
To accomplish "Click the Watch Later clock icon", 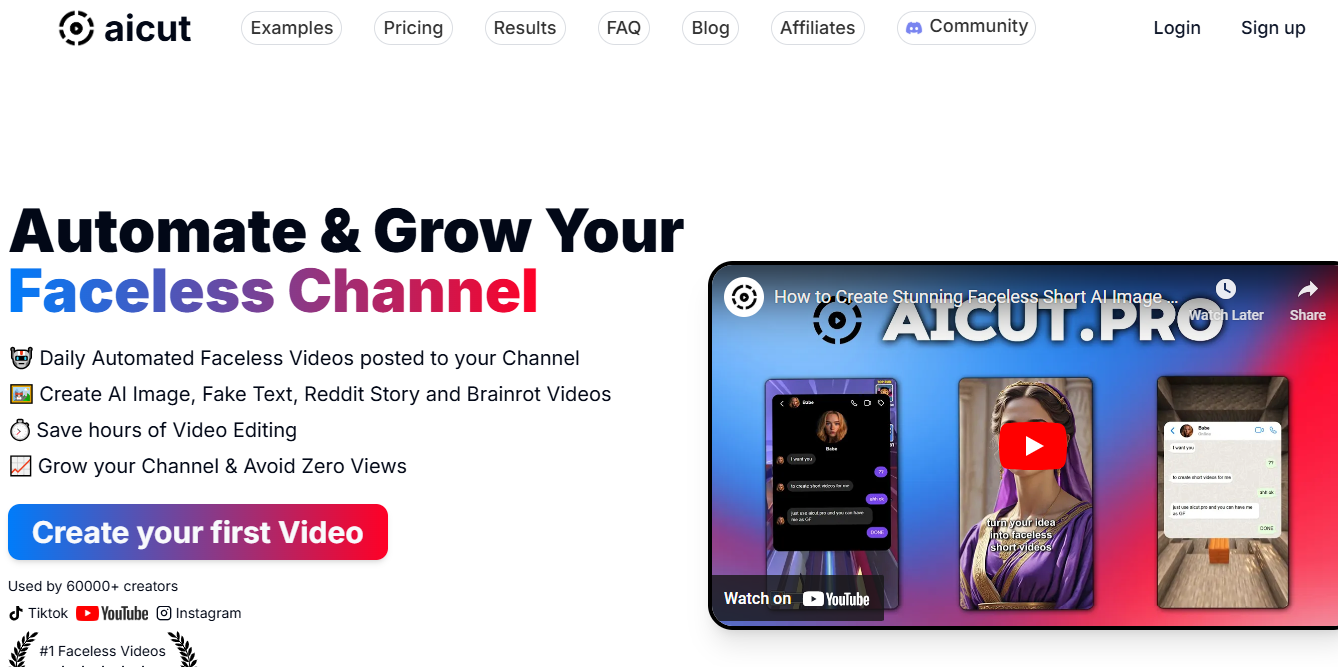I will [1226, 290].
